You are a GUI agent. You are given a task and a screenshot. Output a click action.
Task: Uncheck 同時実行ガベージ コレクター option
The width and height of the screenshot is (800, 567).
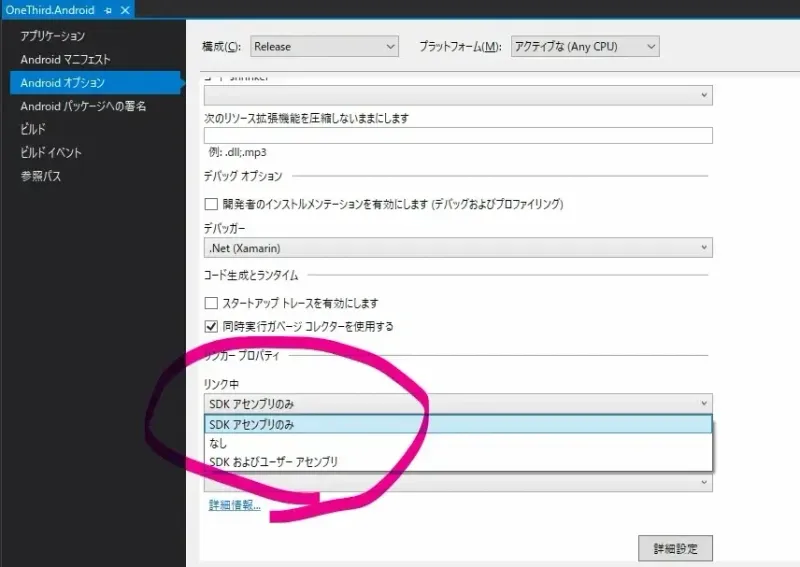(x=211, y=326)
